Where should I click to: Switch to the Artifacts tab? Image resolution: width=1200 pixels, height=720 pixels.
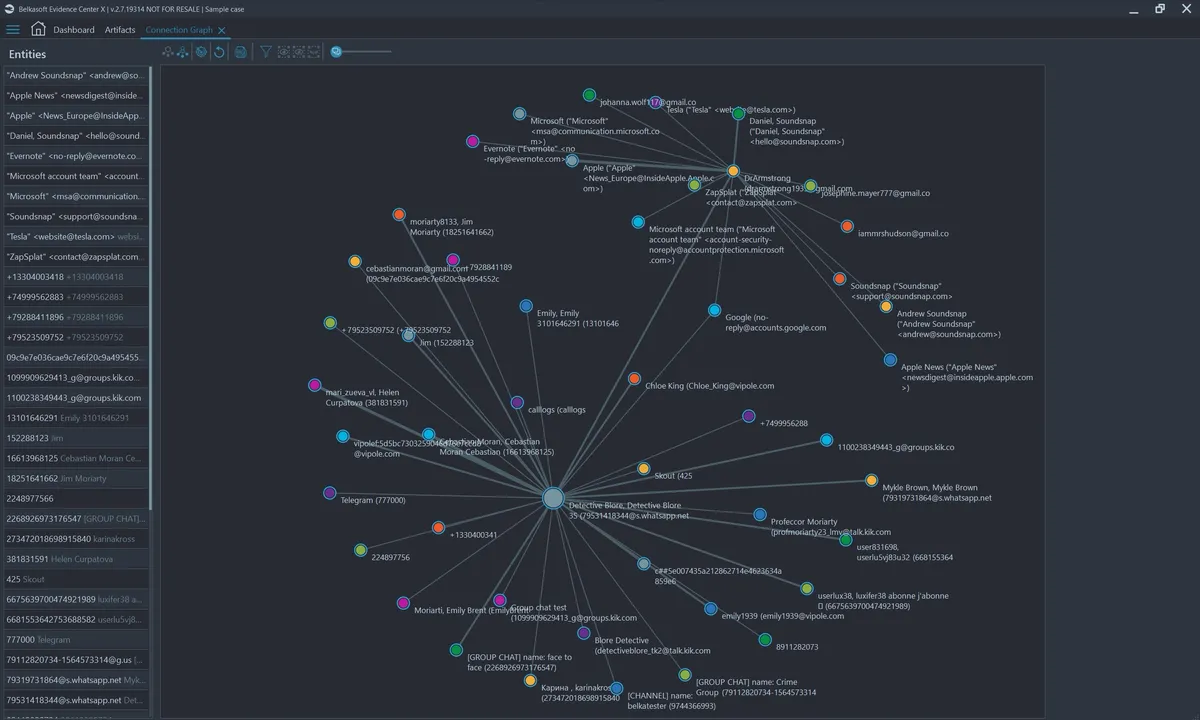click(x=119, y=30)
